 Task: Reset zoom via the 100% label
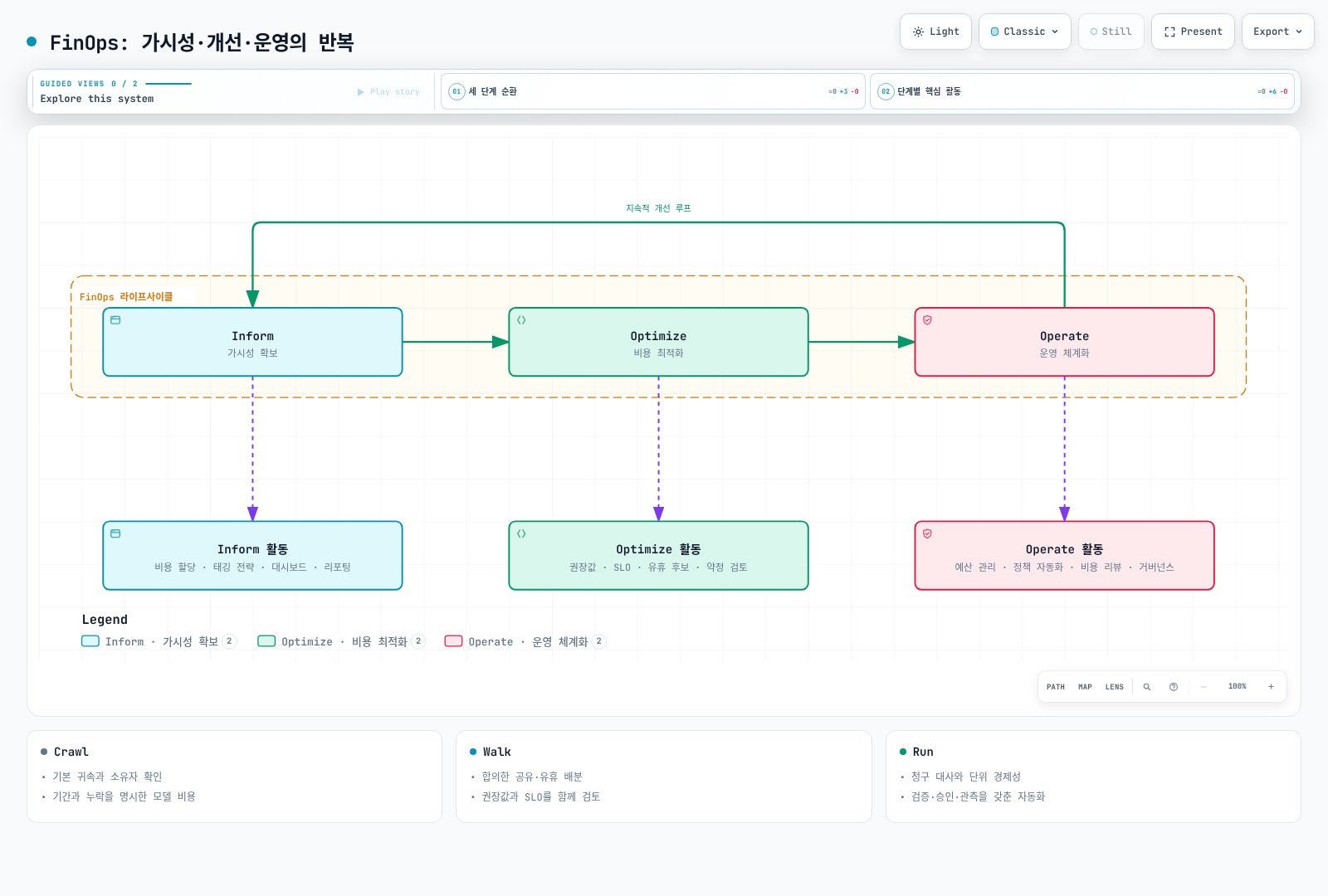[1237, 687]
